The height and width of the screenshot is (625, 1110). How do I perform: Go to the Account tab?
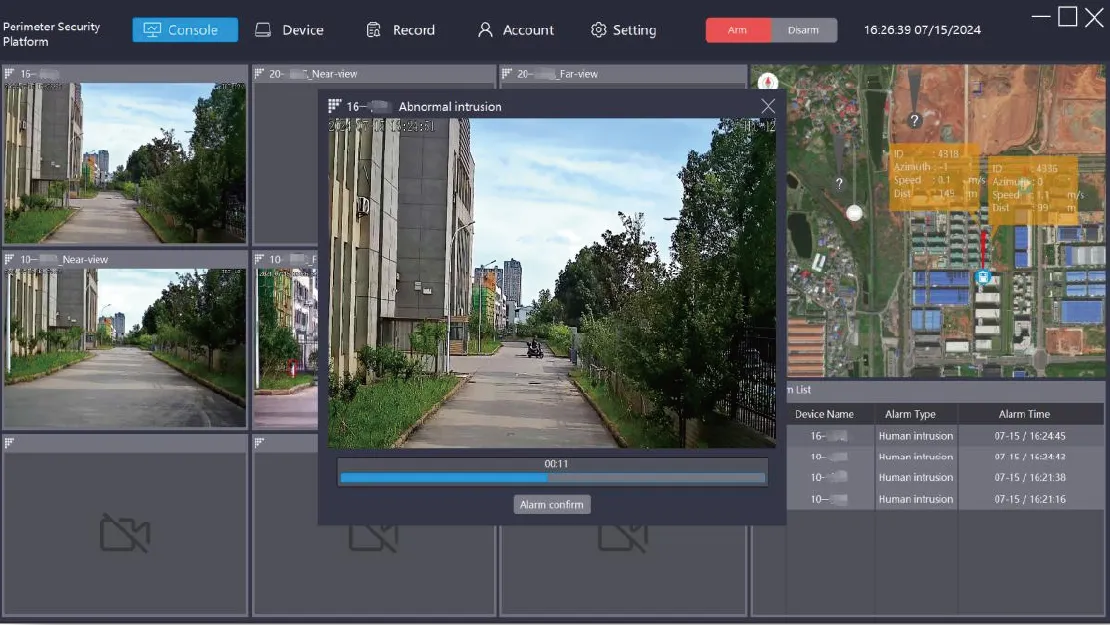515,30
